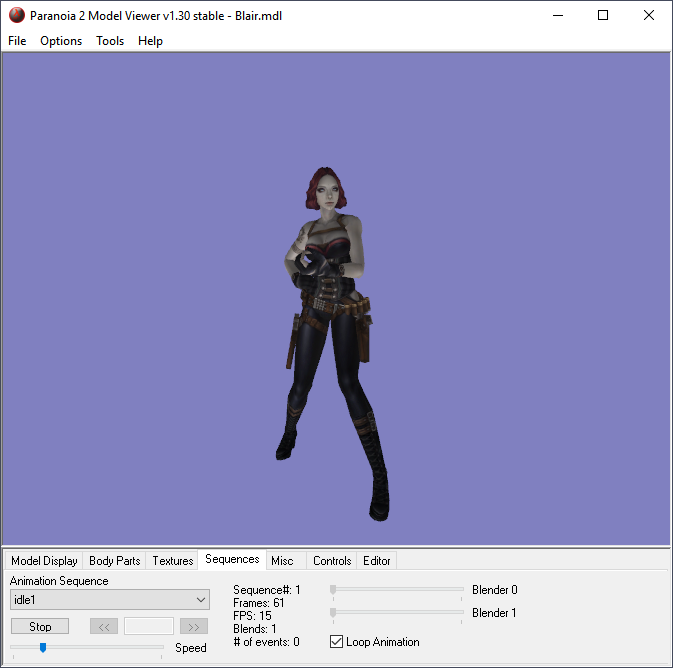Click the previous frame << button
Screen dimensions: 673x668
(x=104, y=626)
